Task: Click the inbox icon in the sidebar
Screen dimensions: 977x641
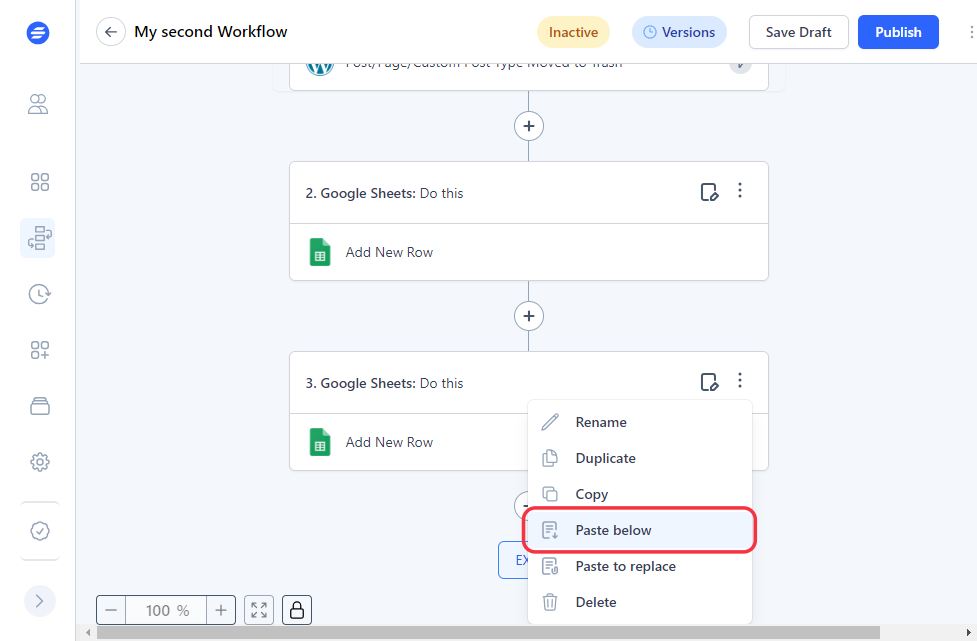Action: (x=39, y=406)
